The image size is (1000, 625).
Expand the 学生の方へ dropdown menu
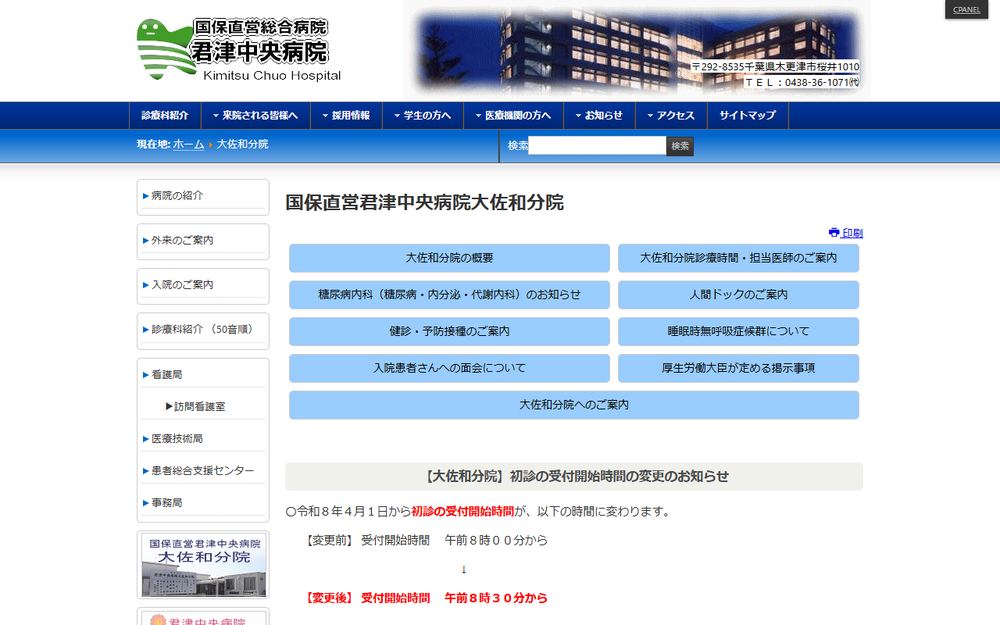pos(423,115)
